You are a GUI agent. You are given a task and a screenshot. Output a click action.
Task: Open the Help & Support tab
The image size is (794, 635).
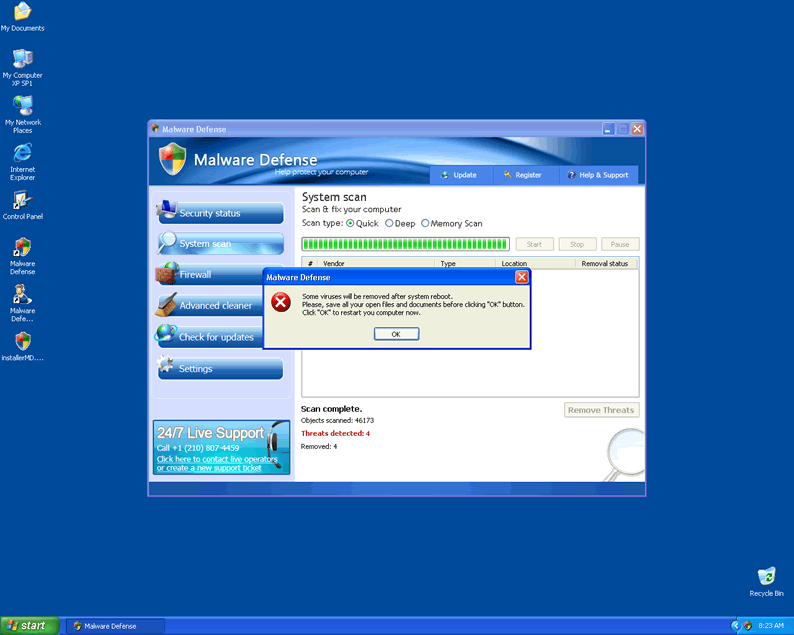coord(598,175)
